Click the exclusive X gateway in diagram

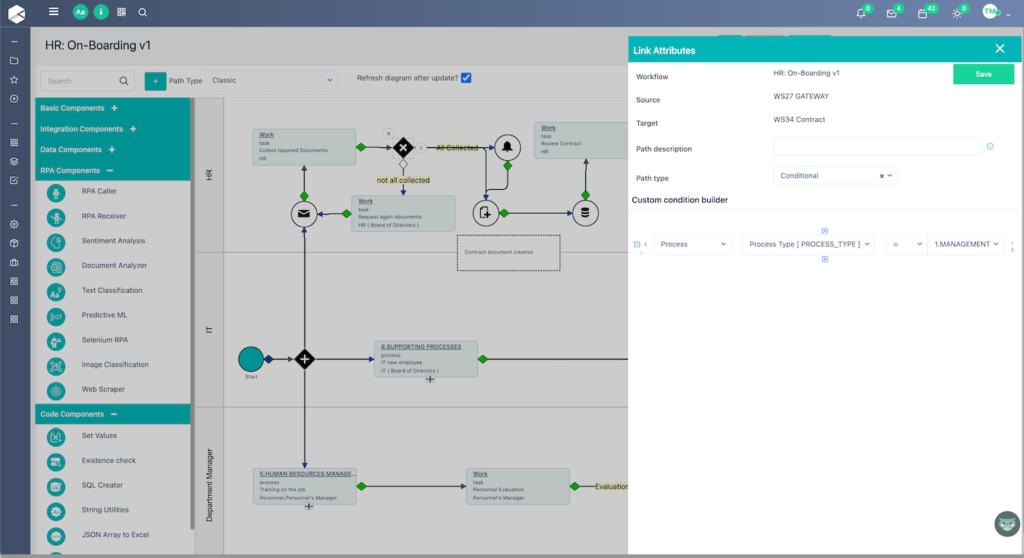[x=403, y=147]
